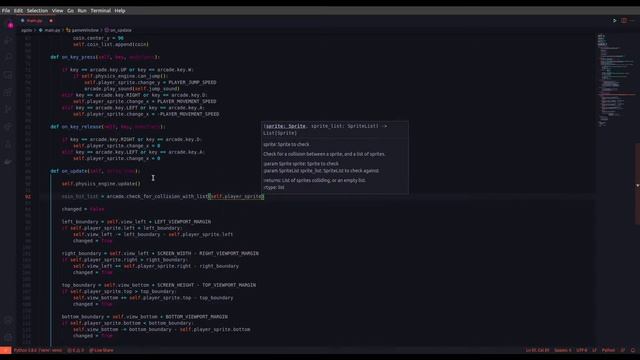Click the Ln, Col cursor position indicator

(x=537, y=350)
